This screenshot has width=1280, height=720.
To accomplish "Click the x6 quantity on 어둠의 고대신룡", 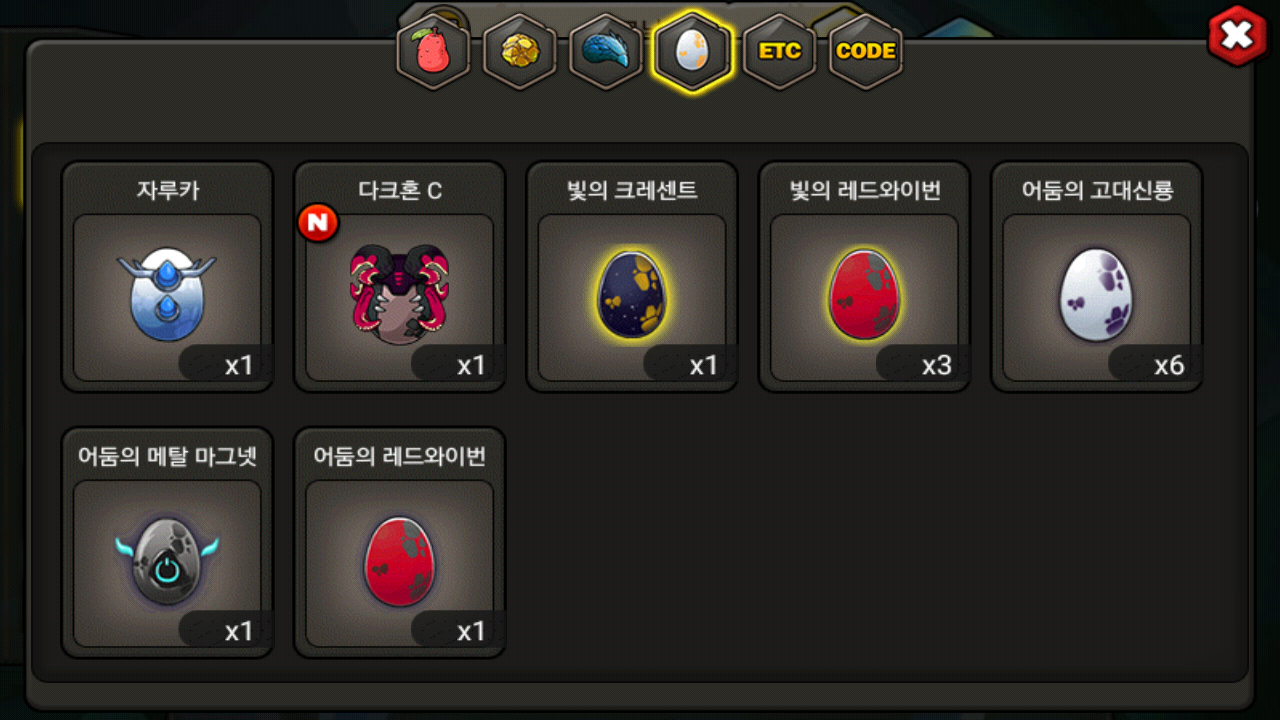I will 1169,365.
